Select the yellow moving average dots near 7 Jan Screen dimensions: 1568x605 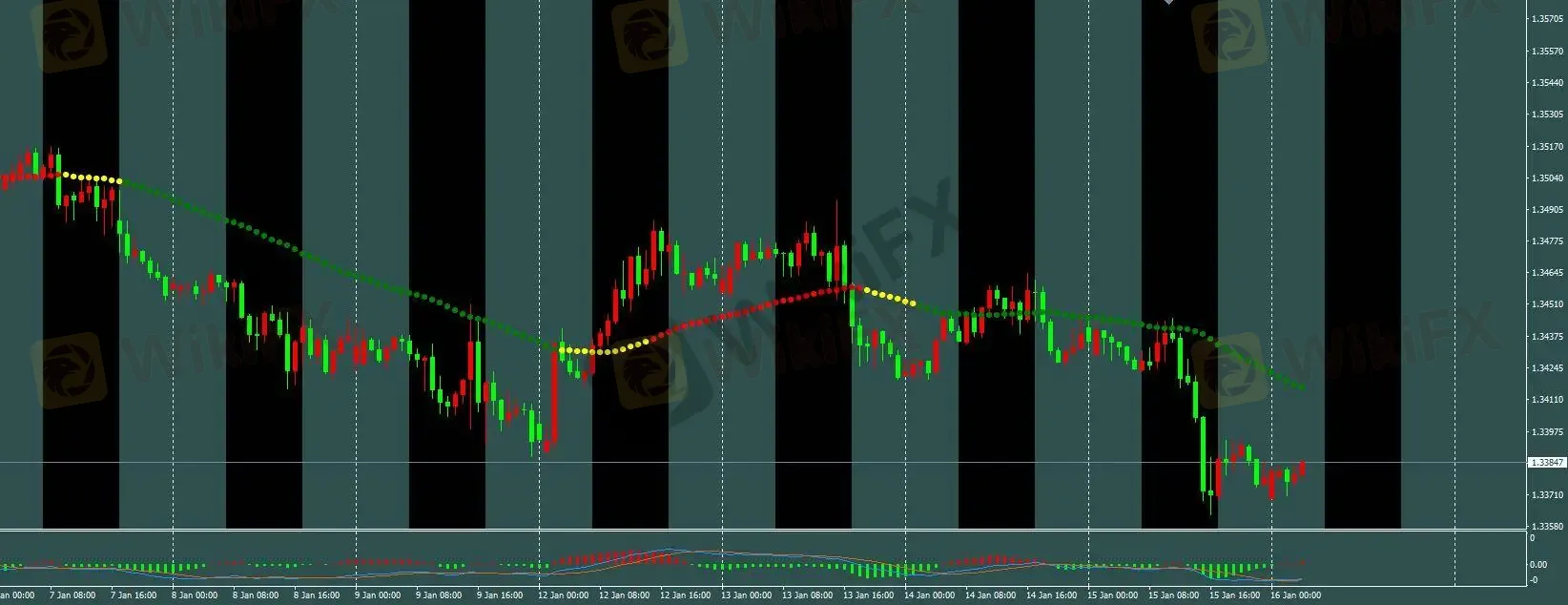pos(92,178)
